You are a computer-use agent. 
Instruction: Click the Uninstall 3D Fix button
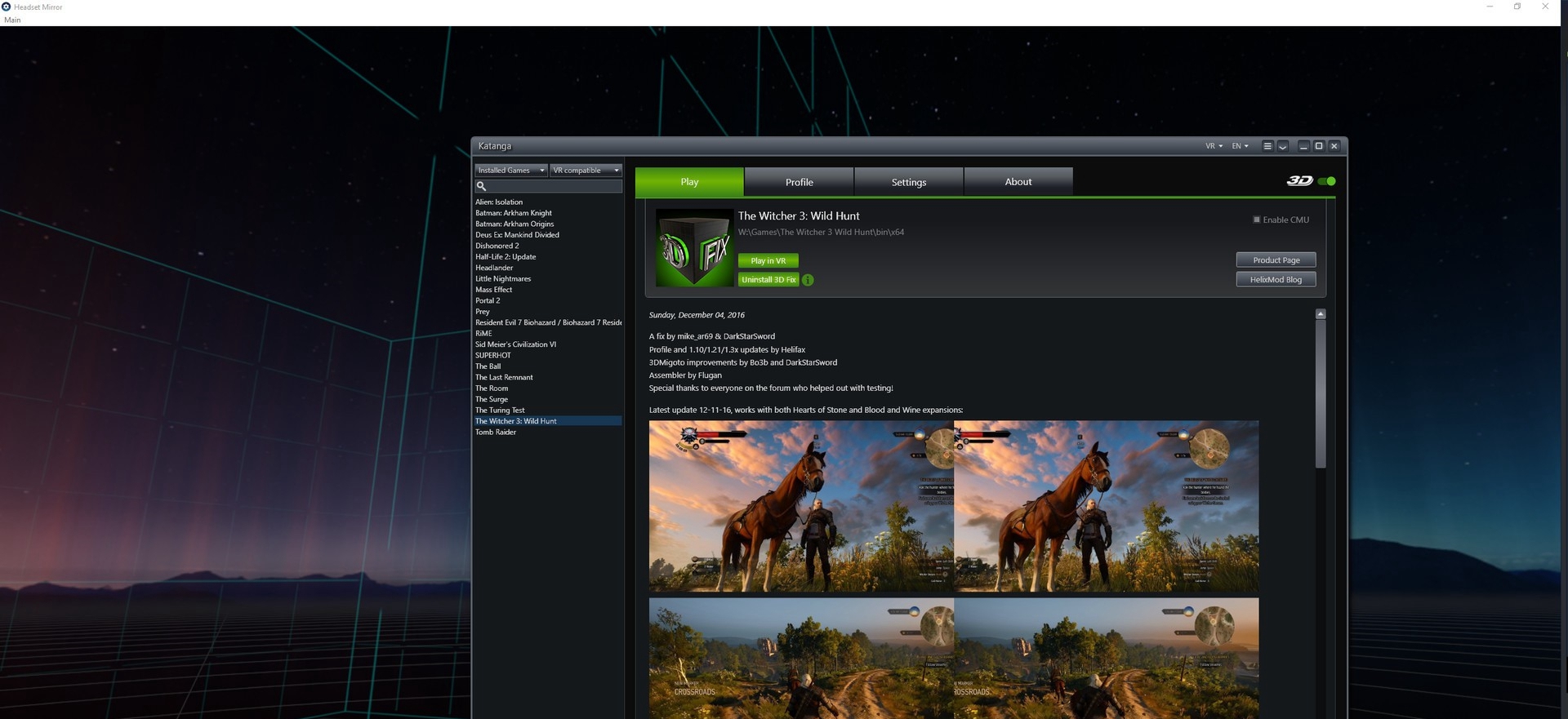click(768, 280)
